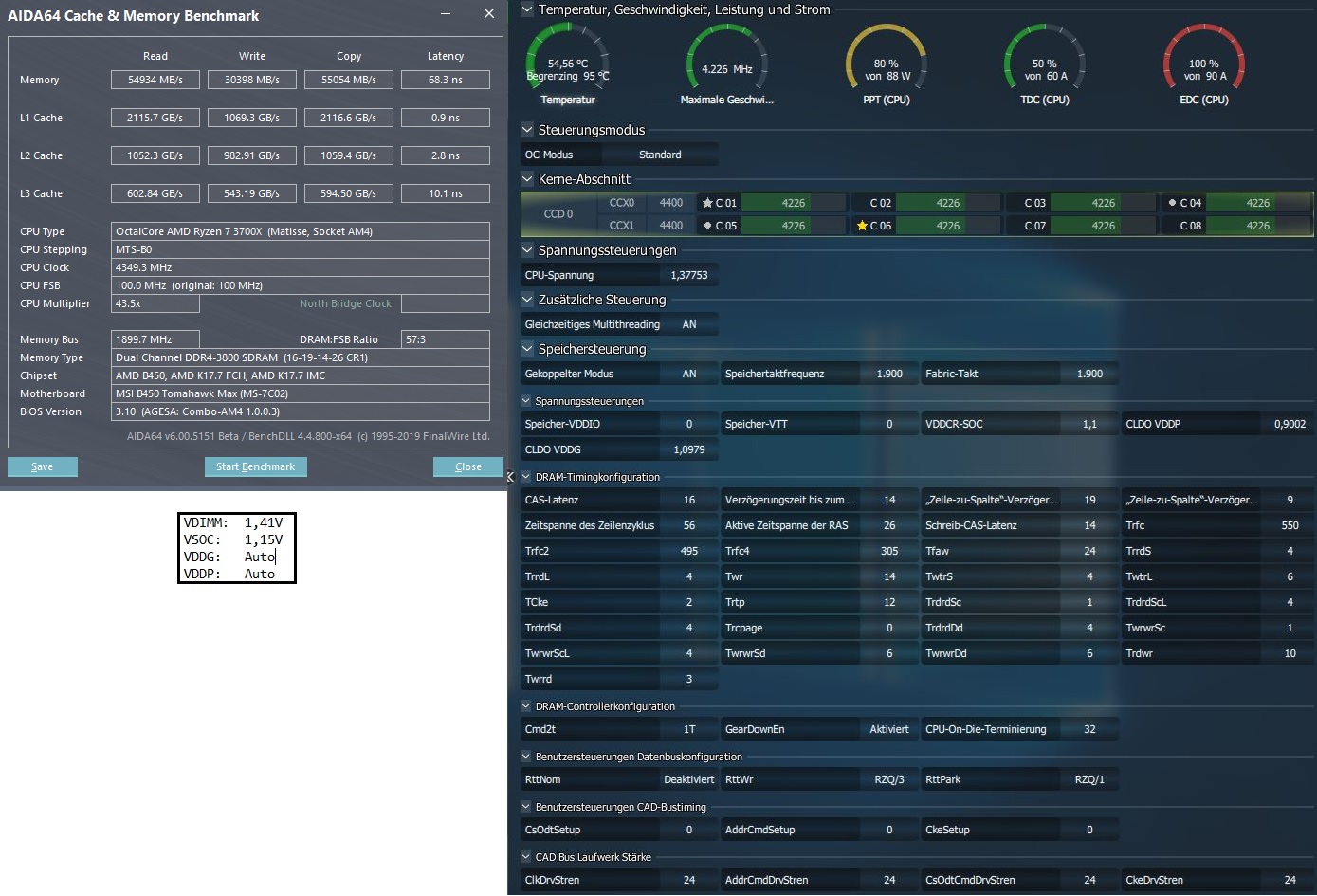Toggle Gekoppelter Modus AN value
This screenshot has height=896, width=1317.
coord(689,374)
